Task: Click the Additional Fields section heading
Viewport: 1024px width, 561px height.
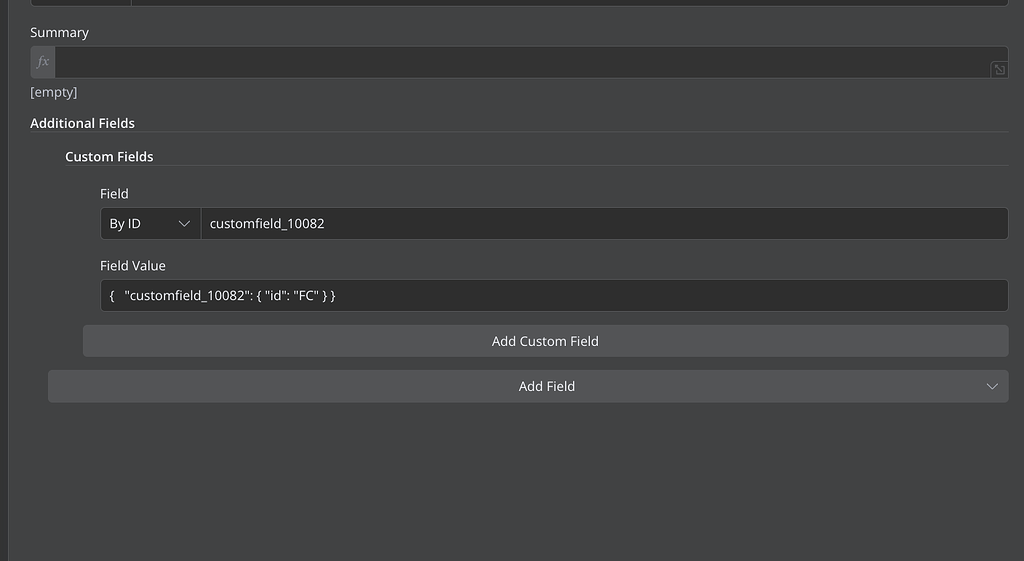Action: 82,123
